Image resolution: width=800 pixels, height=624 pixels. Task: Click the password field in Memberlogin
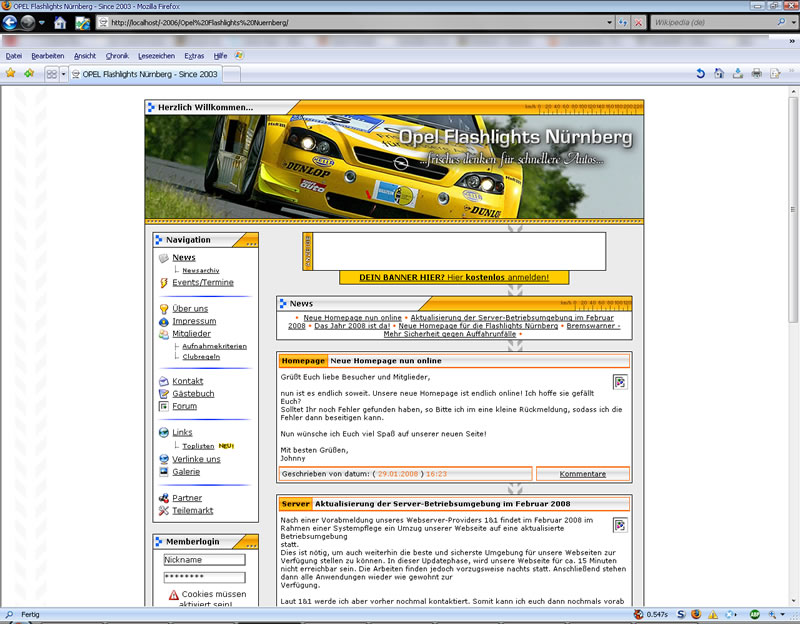(x=204, y=577)
